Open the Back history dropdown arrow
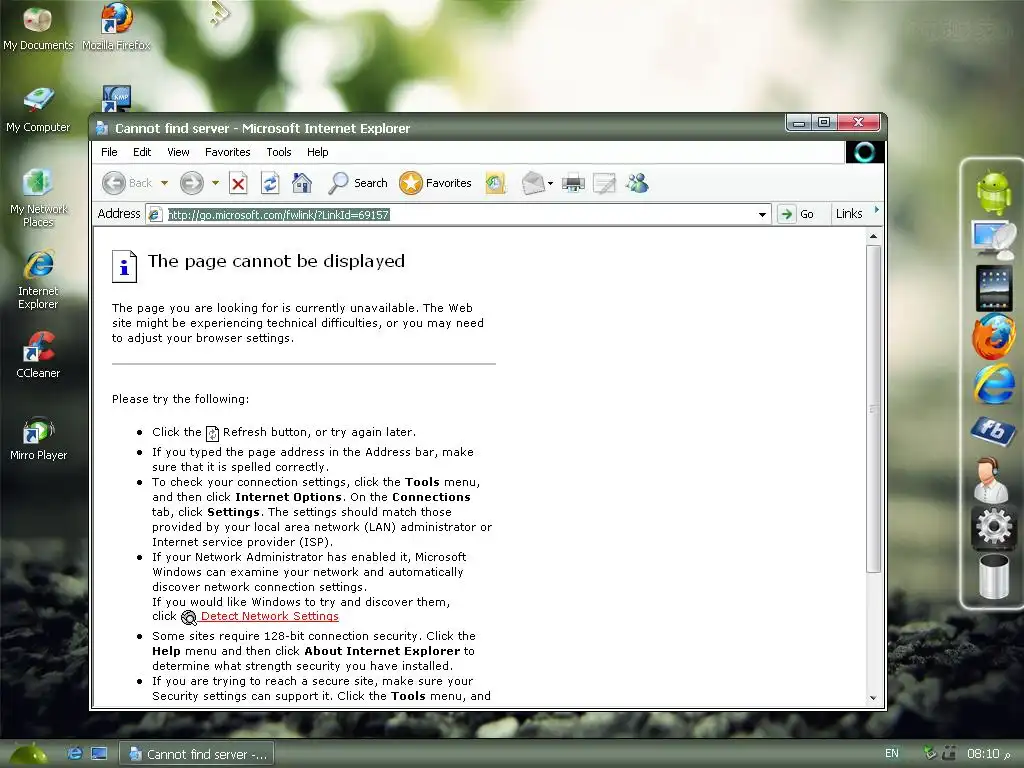The width and height of the screenshot is (1024, 768). (165, 184)
